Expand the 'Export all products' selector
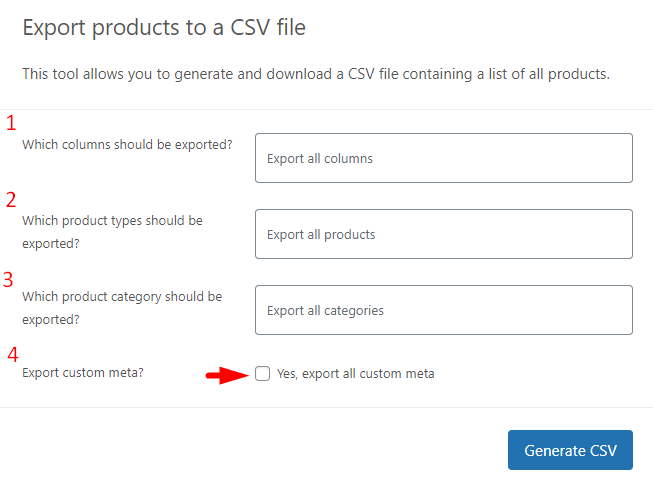653x487 pixels. 443,234
